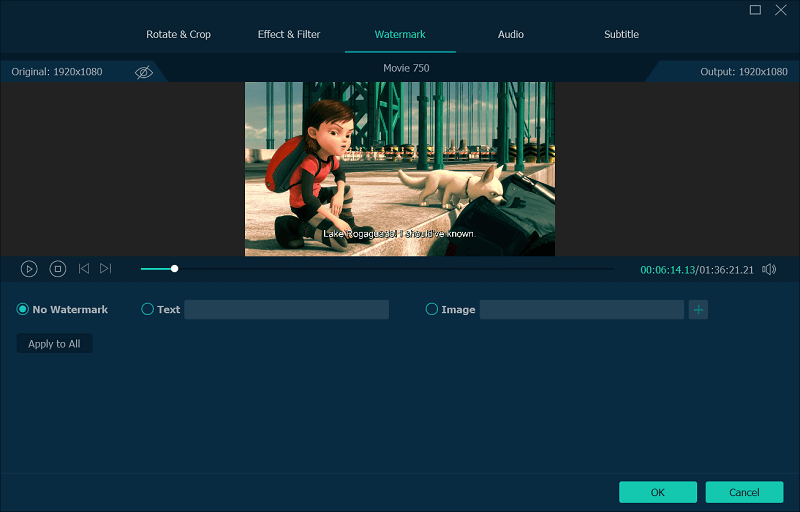Confirm with the OK button

[658, 492]
